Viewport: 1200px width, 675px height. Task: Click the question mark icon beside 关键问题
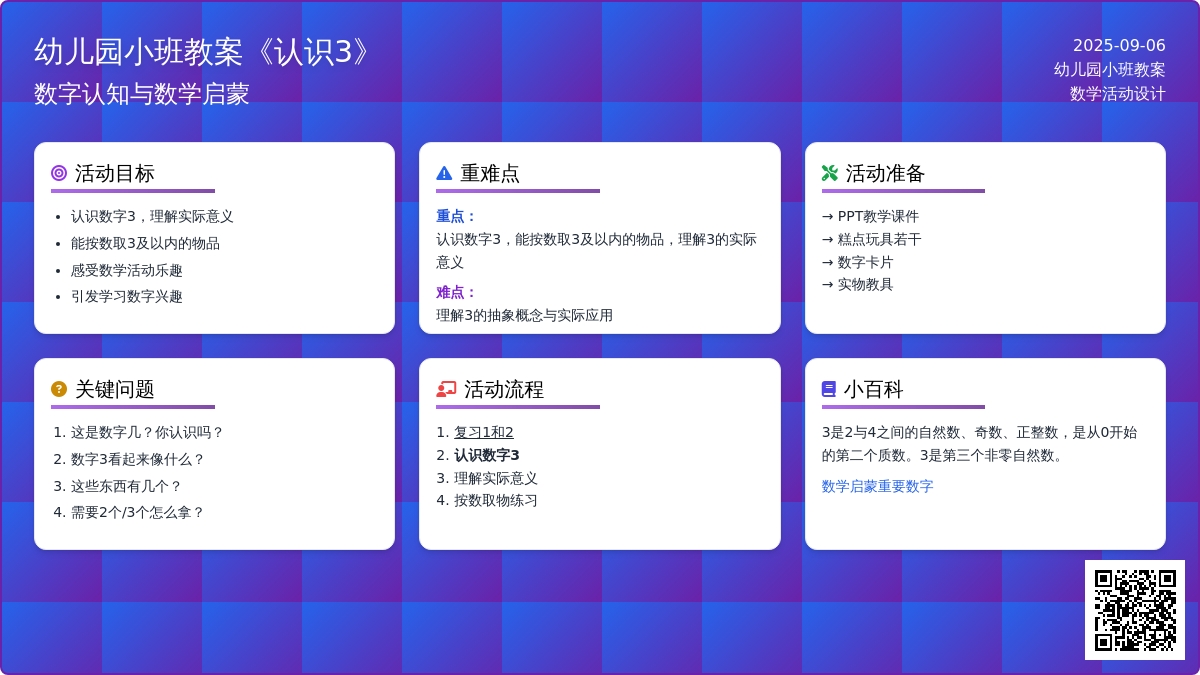pyautogui.click(x=59, y=389)
